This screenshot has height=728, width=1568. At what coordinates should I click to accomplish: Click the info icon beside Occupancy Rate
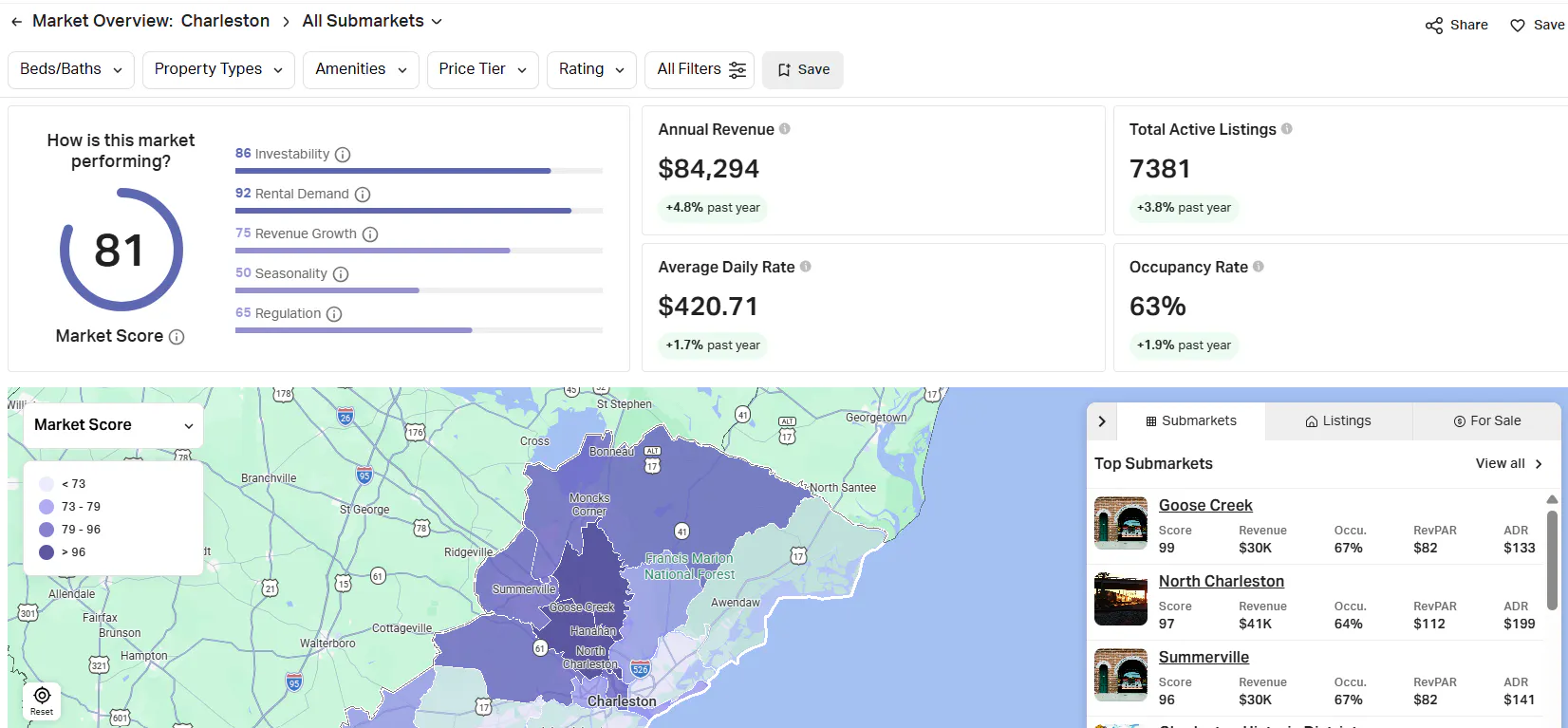1259,267
